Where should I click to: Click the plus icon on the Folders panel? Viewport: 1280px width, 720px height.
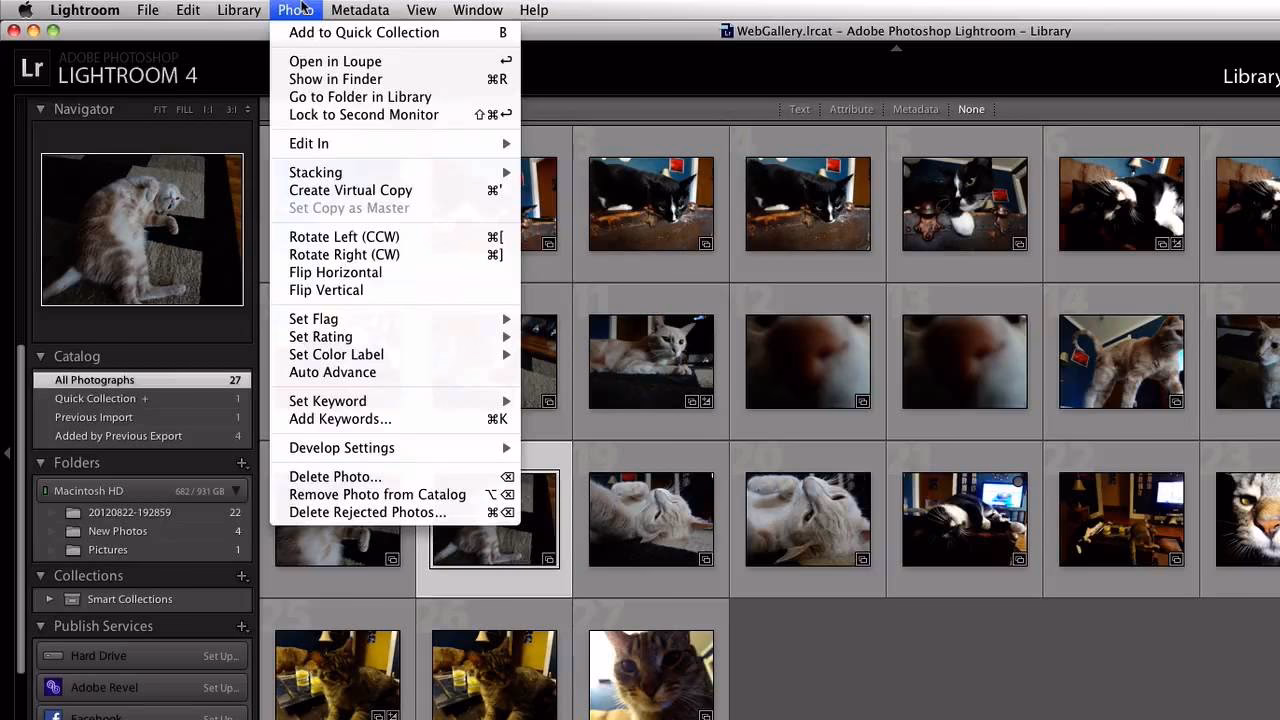pos(242,462)
